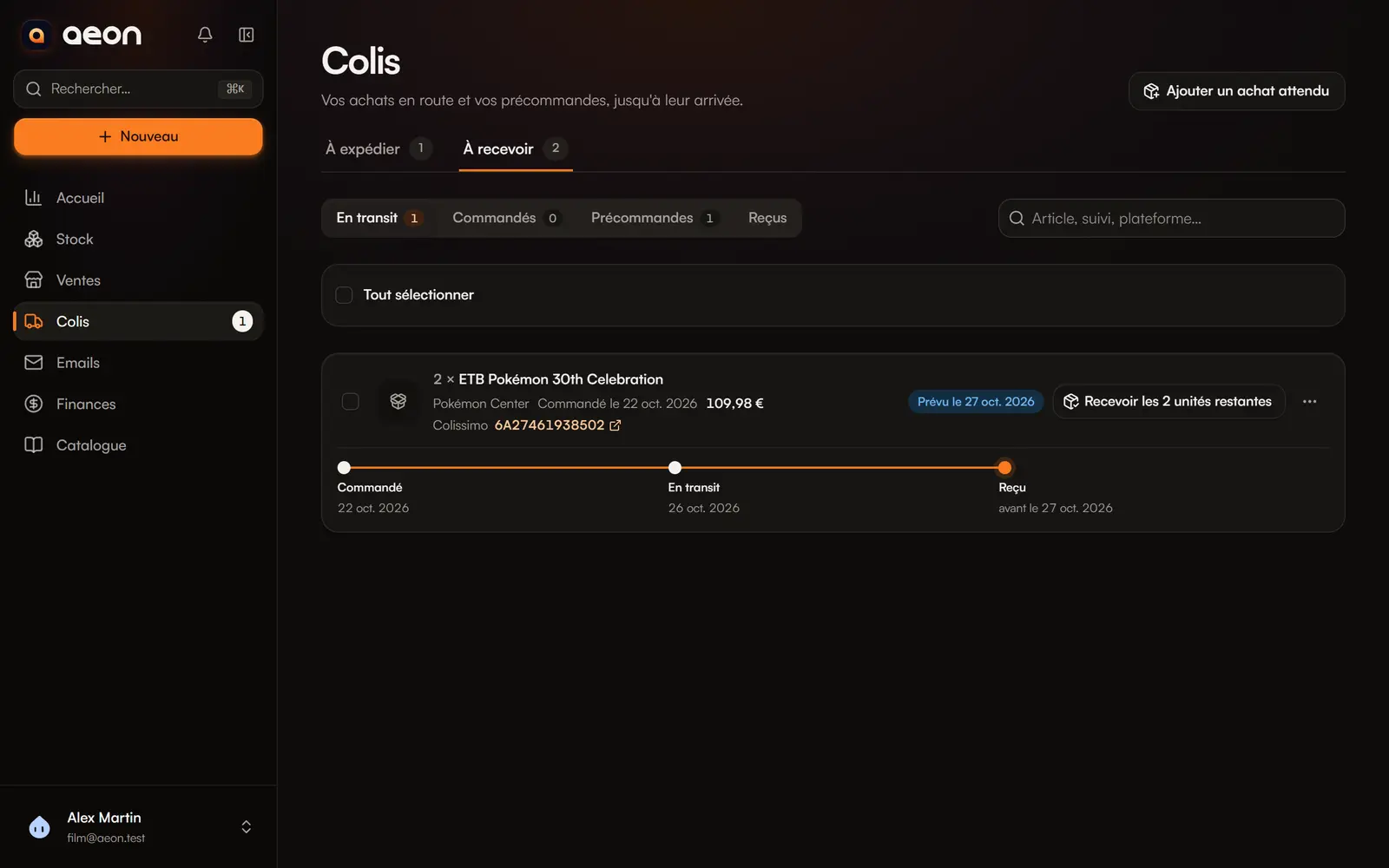Click Recevoir les 2 unités restantes
The image size is (1389, 868).
[1168, 401]
